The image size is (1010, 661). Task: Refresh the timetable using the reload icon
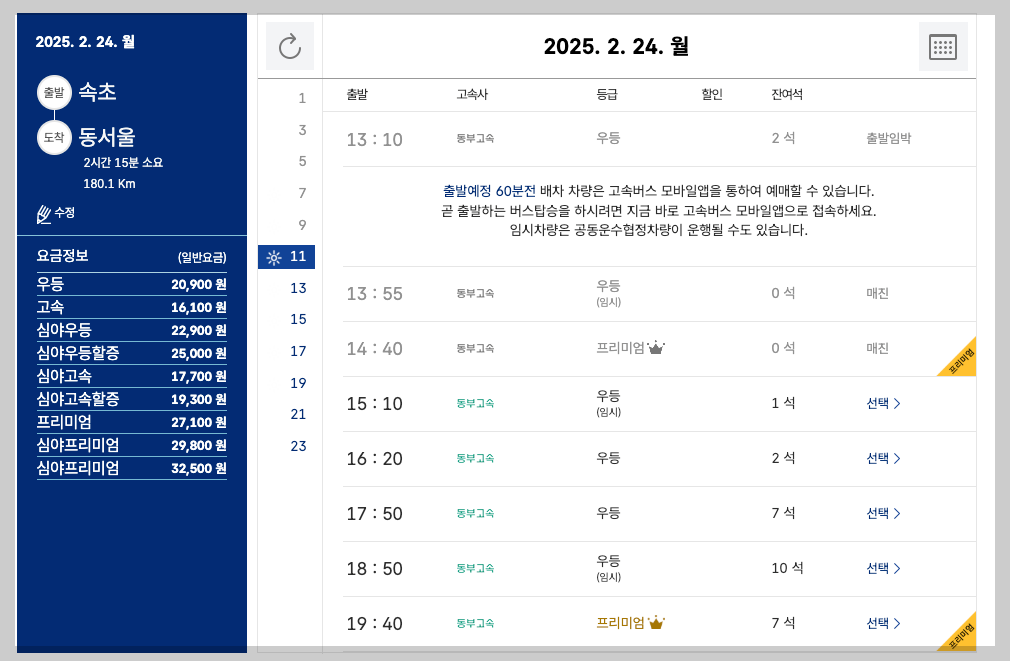[289, 46]
